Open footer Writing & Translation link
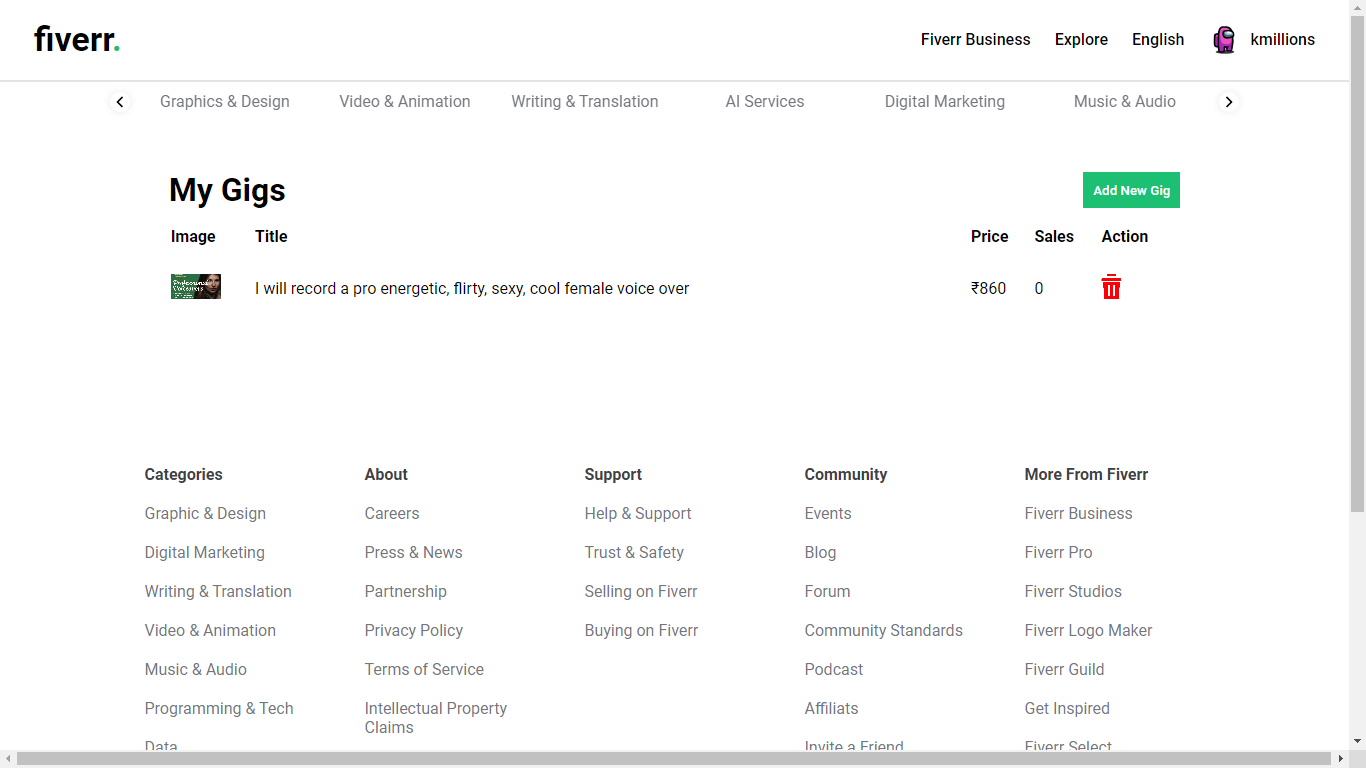Viewport: 1366px width, 768px height. click(218, 591)
